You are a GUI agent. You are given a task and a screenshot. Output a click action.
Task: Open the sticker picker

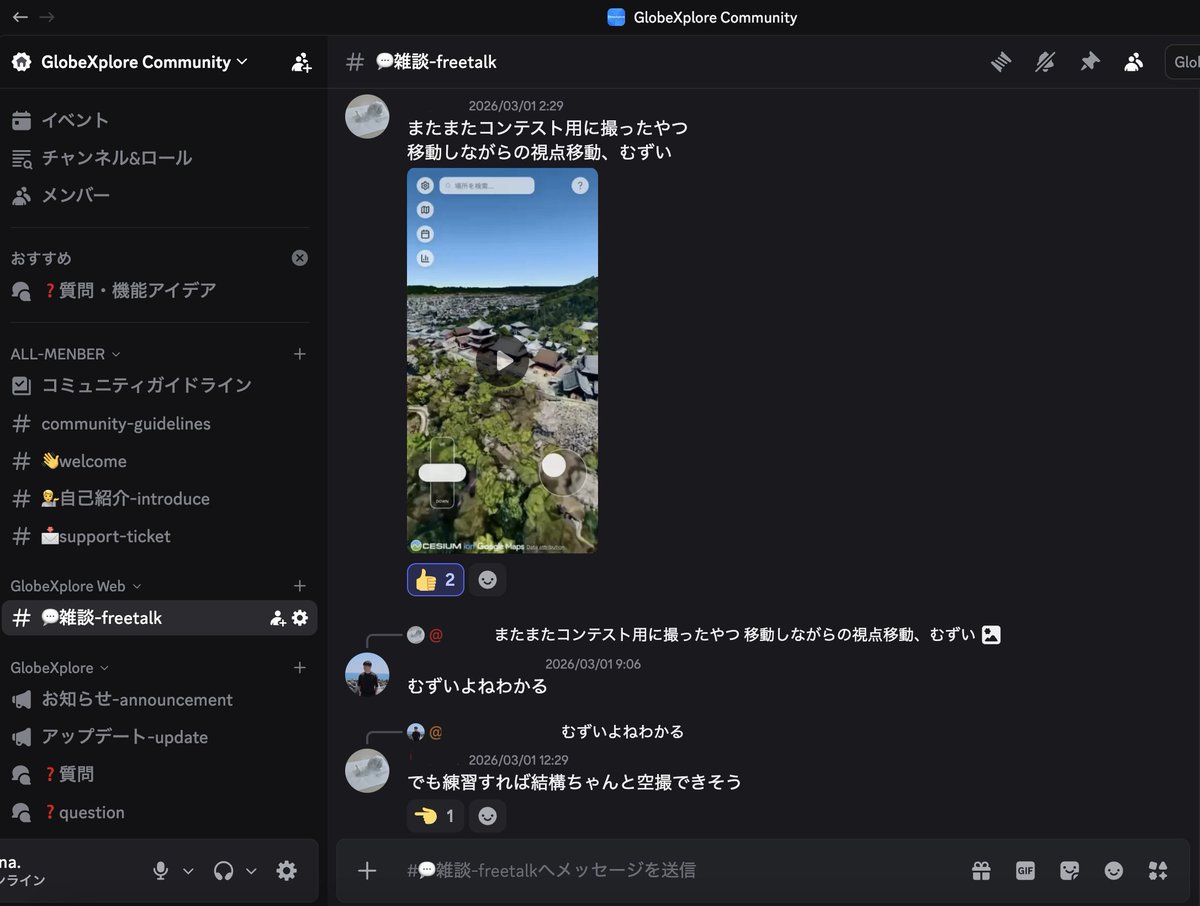1070,871
